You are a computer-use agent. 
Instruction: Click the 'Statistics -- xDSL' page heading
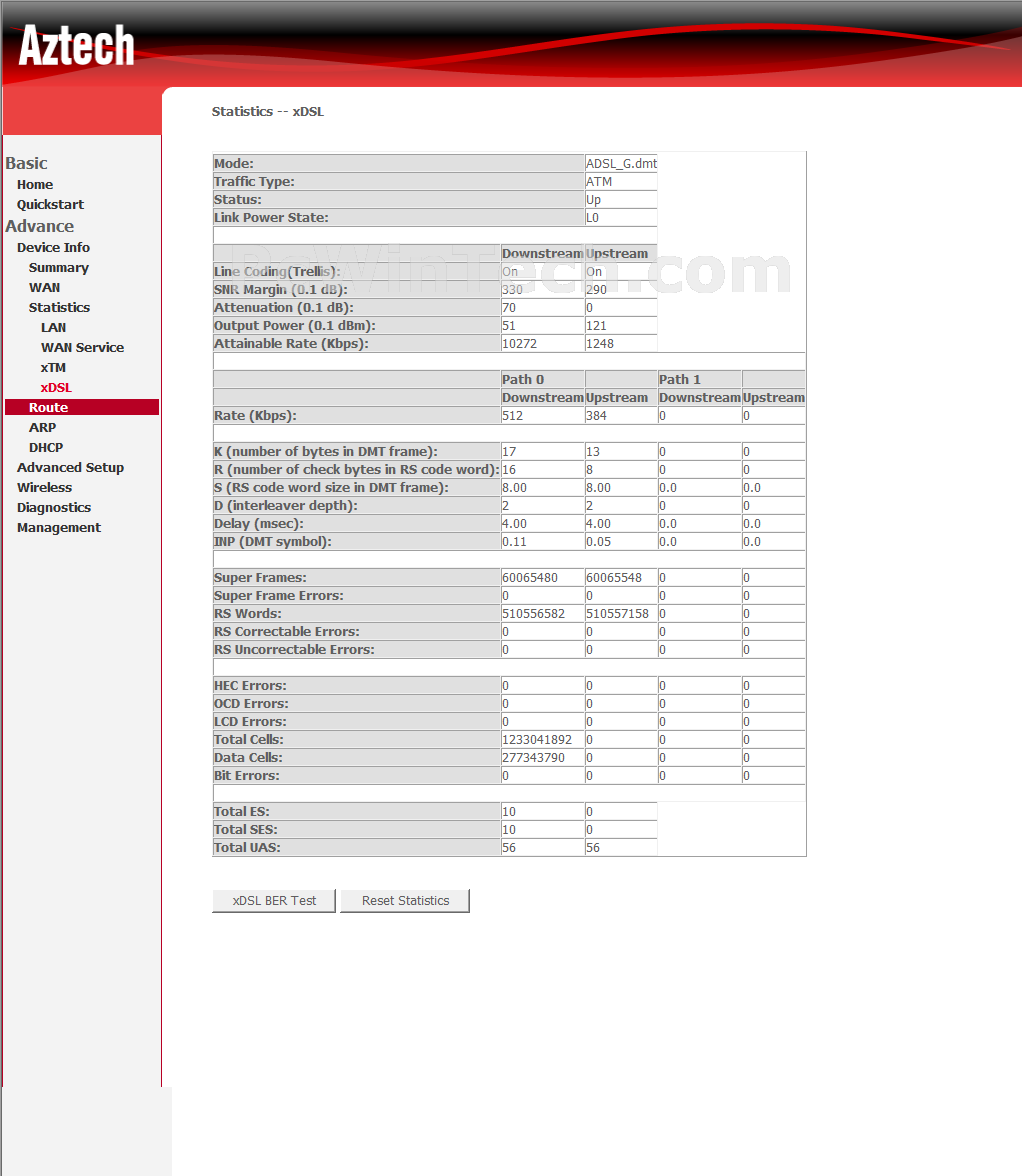click(268, 112)
